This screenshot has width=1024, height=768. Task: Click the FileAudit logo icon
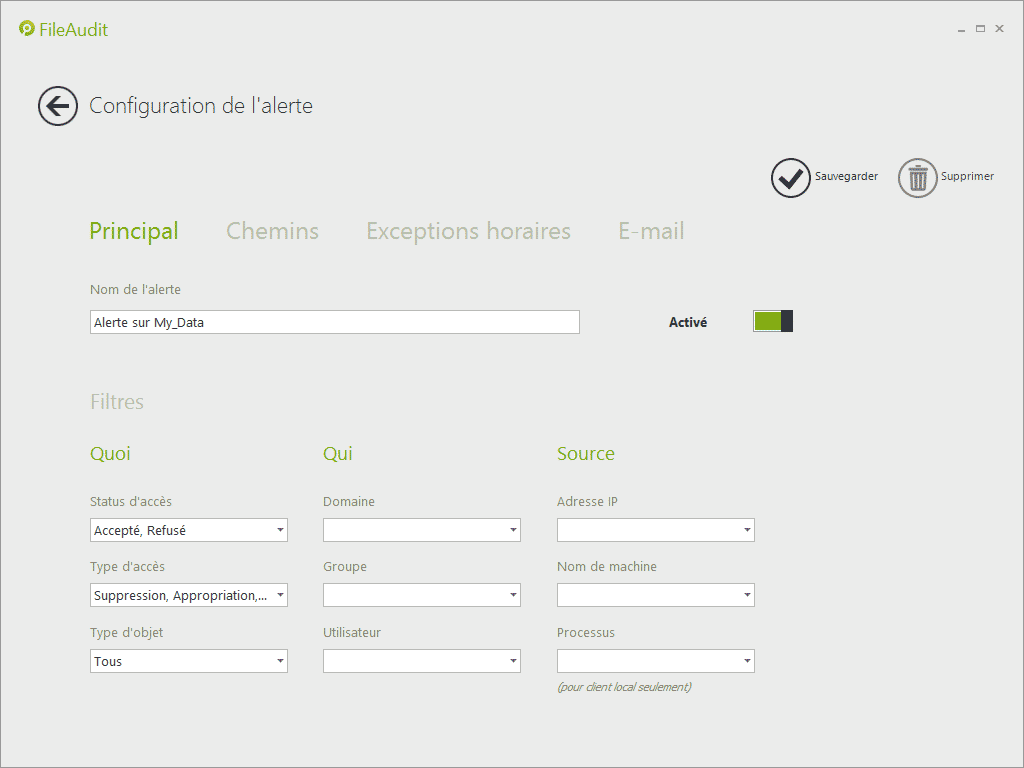[27, 29]
